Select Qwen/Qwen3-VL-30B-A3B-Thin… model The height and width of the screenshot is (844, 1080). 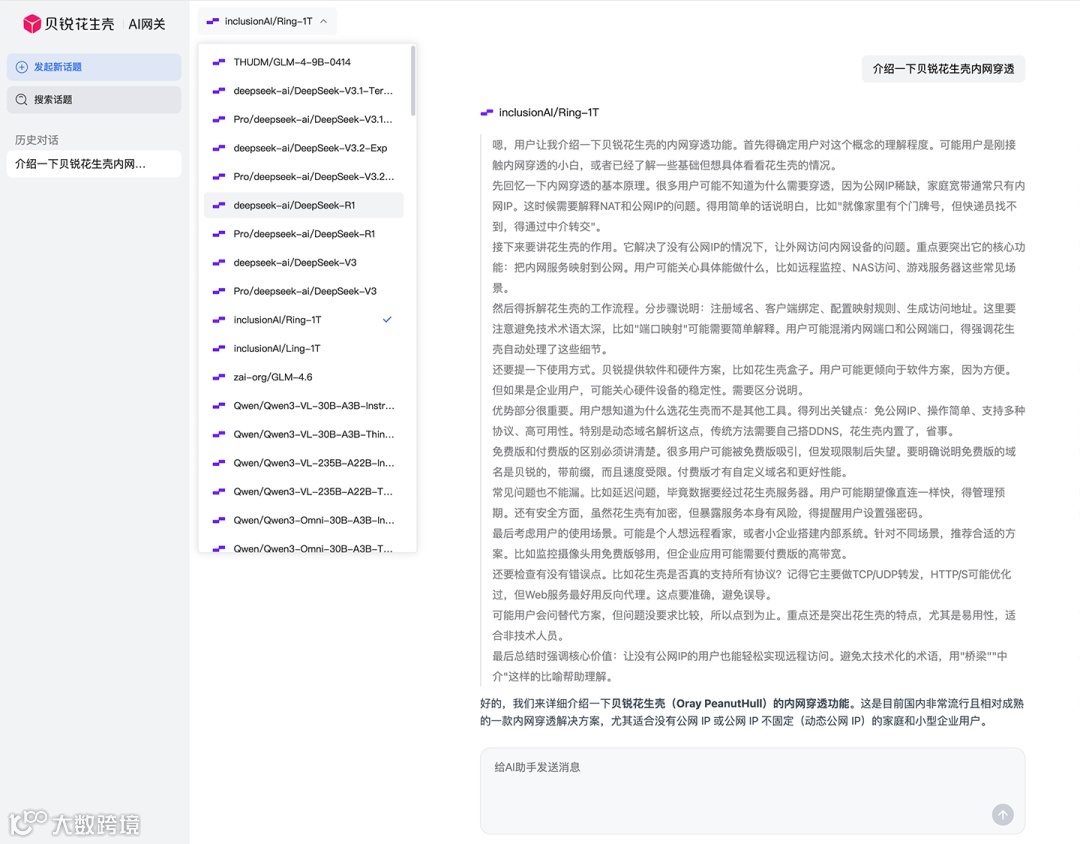pos(304,435)
